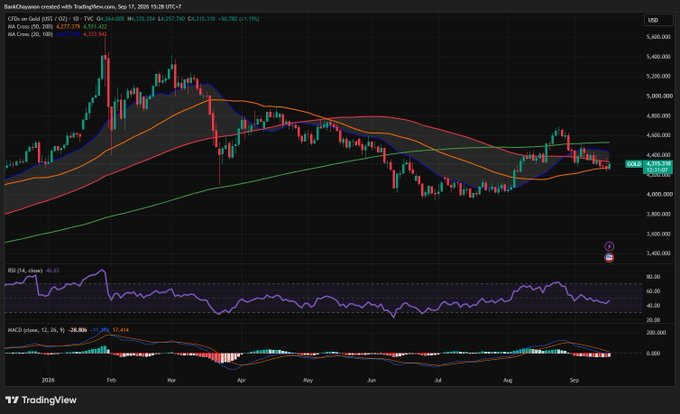Click the Apr label on time axis
680x414 pixels.
(242, 380)
